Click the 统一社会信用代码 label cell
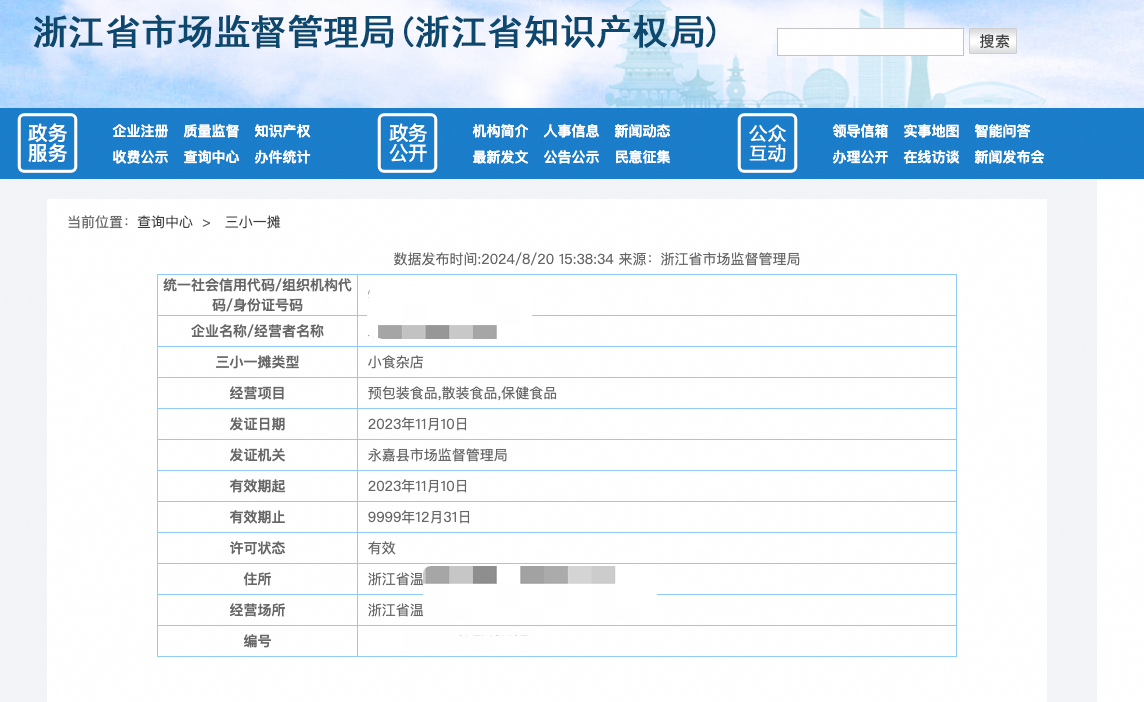The image size is (1144, 702). coord(257,295)
